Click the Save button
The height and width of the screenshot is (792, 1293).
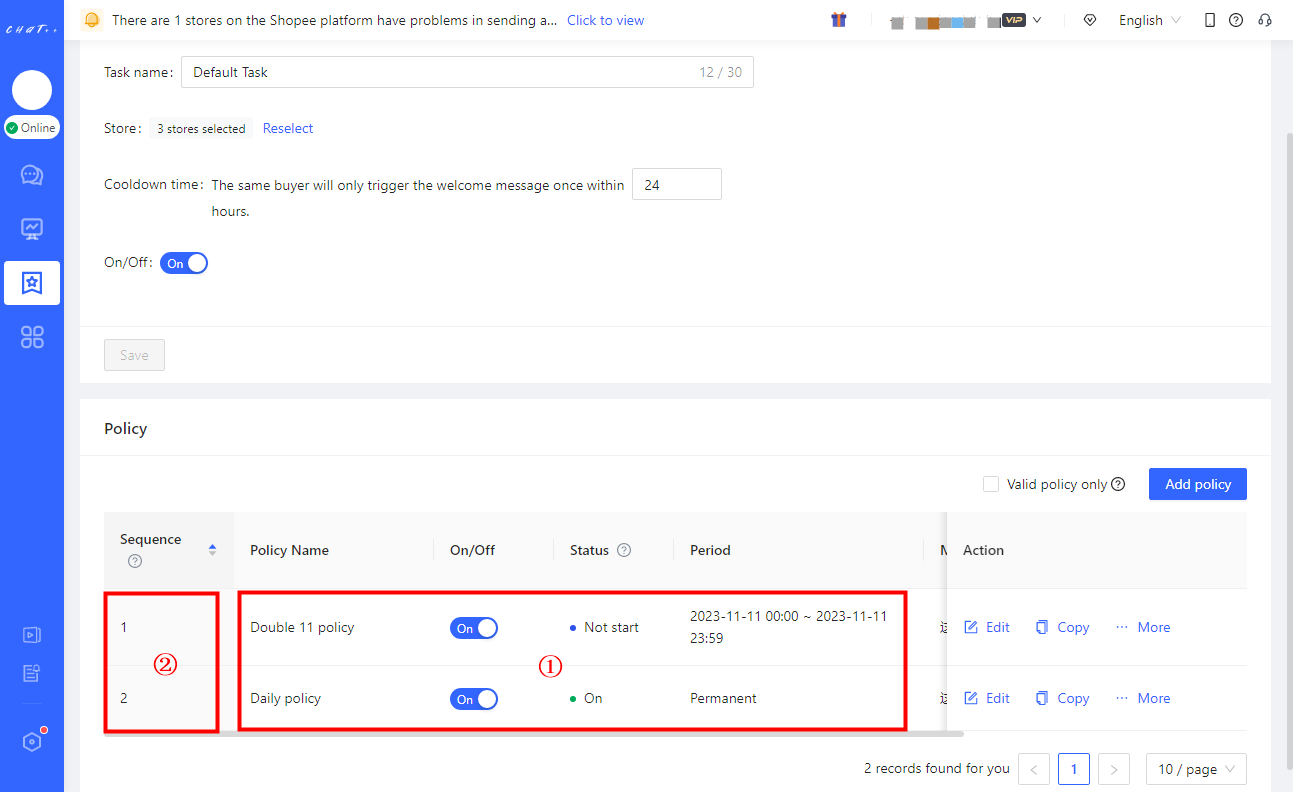point(134,355)
